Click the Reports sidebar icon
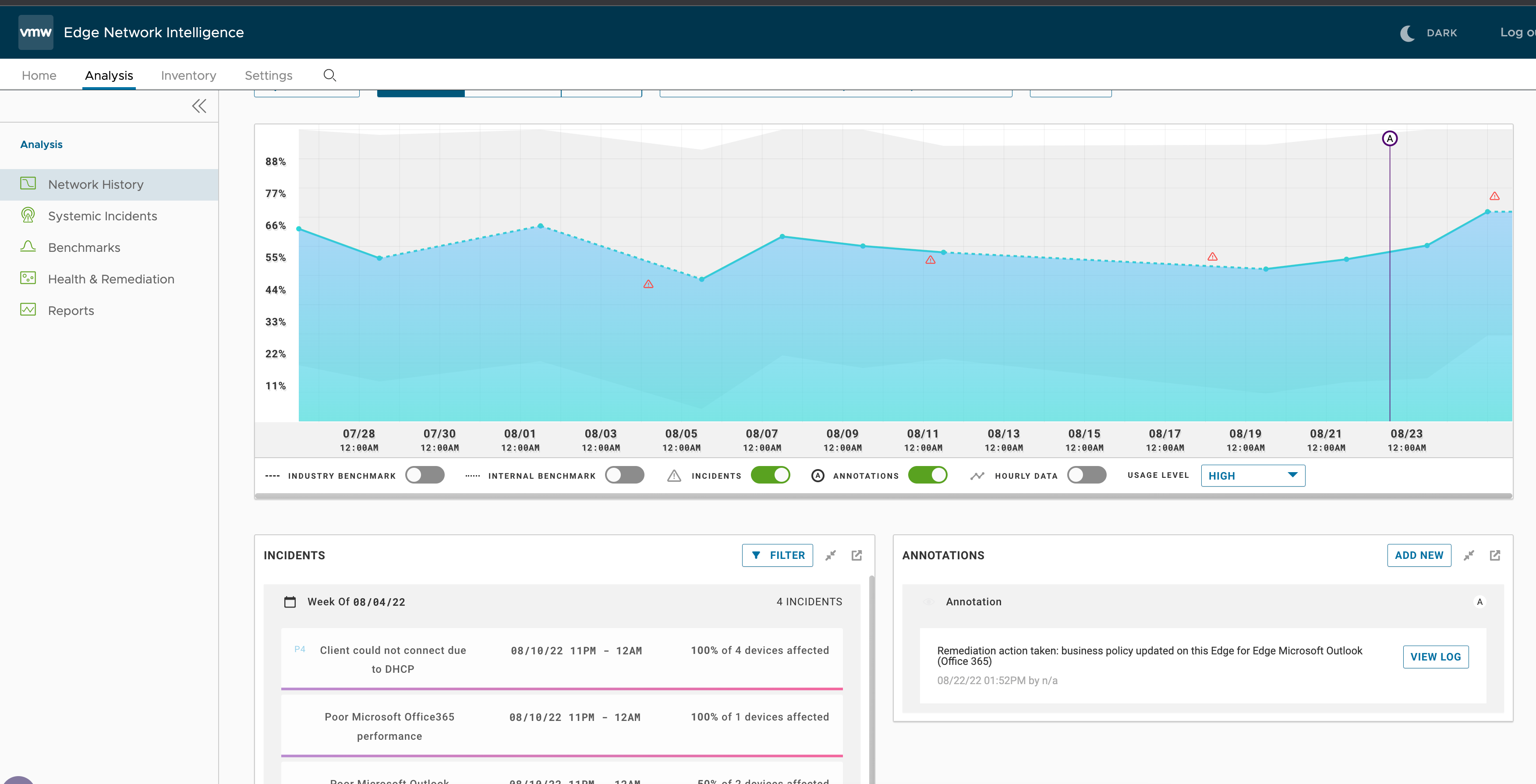The width and height of the screenshot is (1536, 784). [28, 309]
